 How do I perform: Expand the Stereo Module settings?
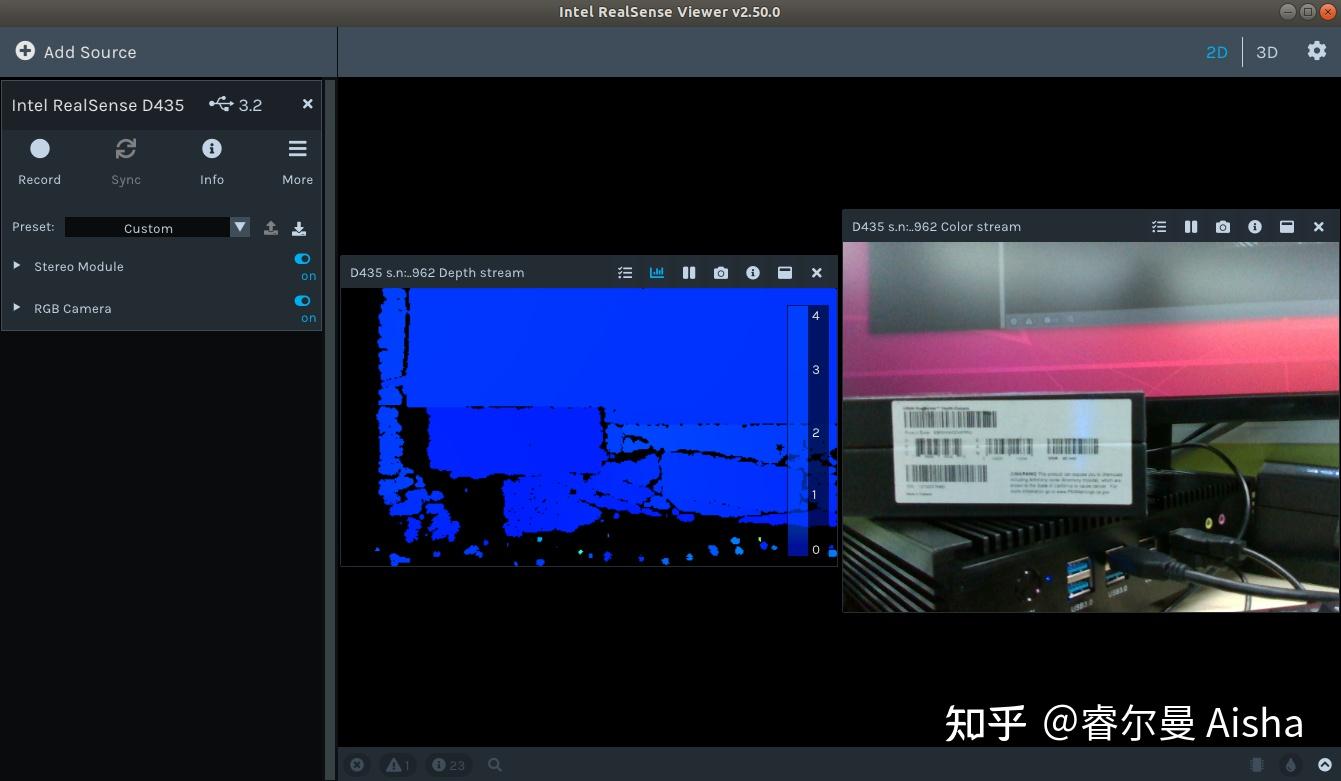pos(16,266)
